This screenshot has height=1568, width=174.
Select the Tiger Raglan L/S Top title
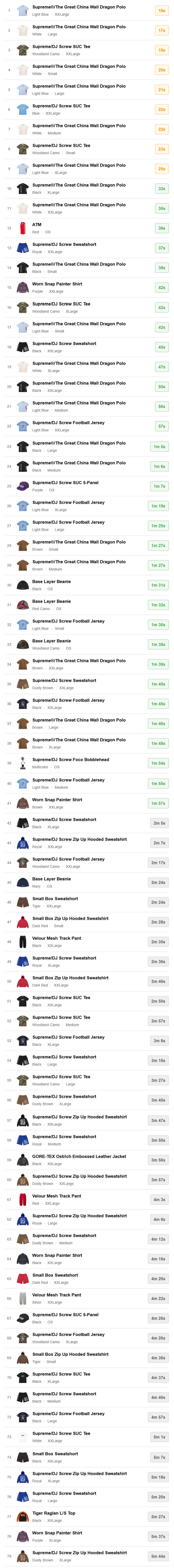[54, 1513]
